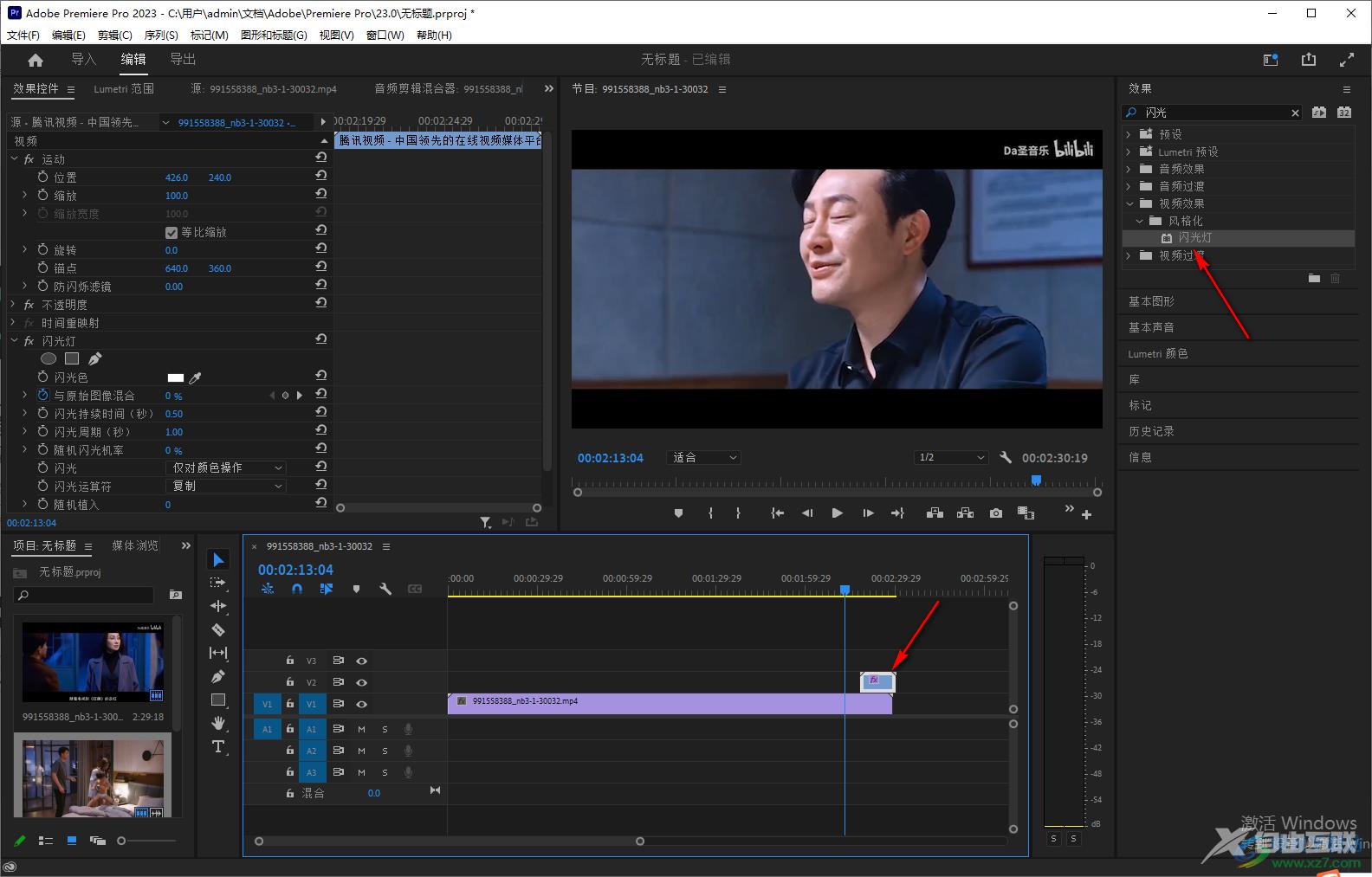
Task: Toggle lock on track V2
Action: pos(290,681)
